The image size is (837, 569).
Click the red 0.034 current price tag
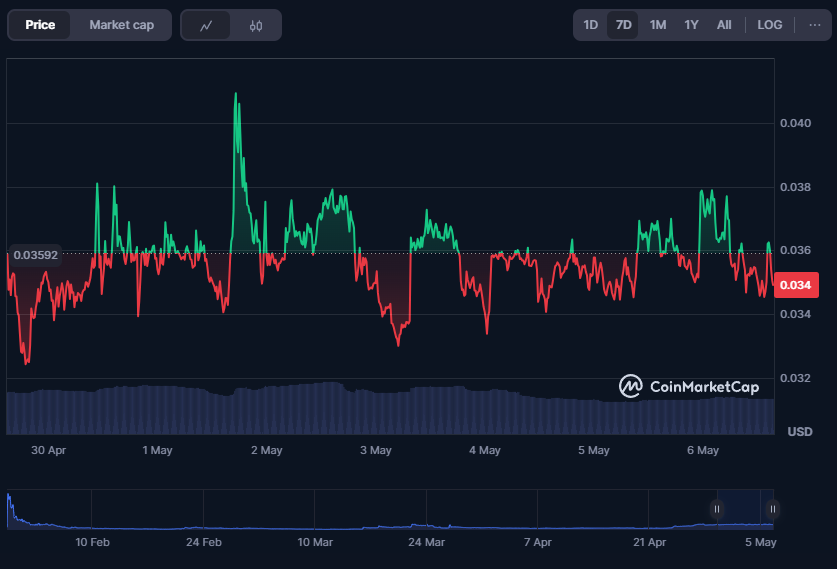point(795,286)
